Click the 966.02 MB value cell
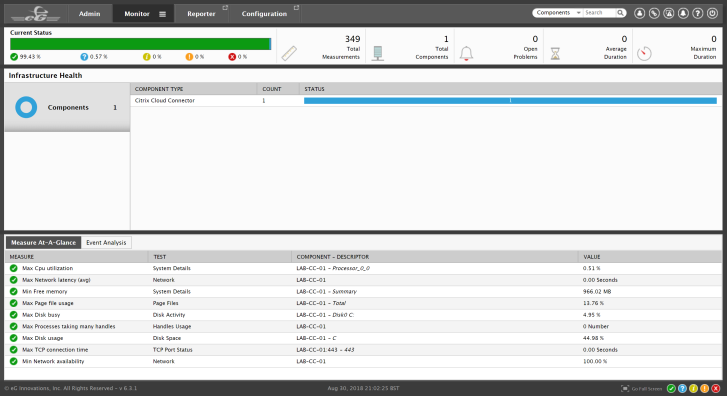Viewport: 727px width, 396px height. tap(597, 291)
